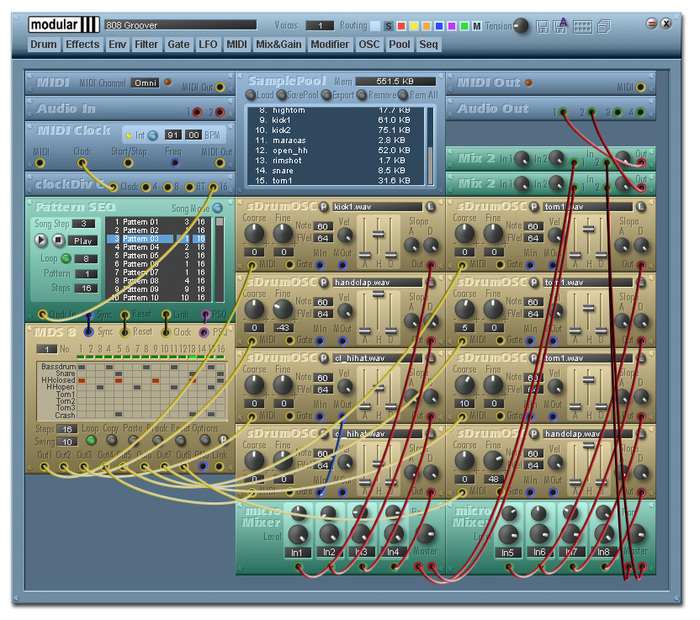Open the Modifier module menu
This screenshot has width=700, height=620.
pyautogui.click(x=330, y=45)
